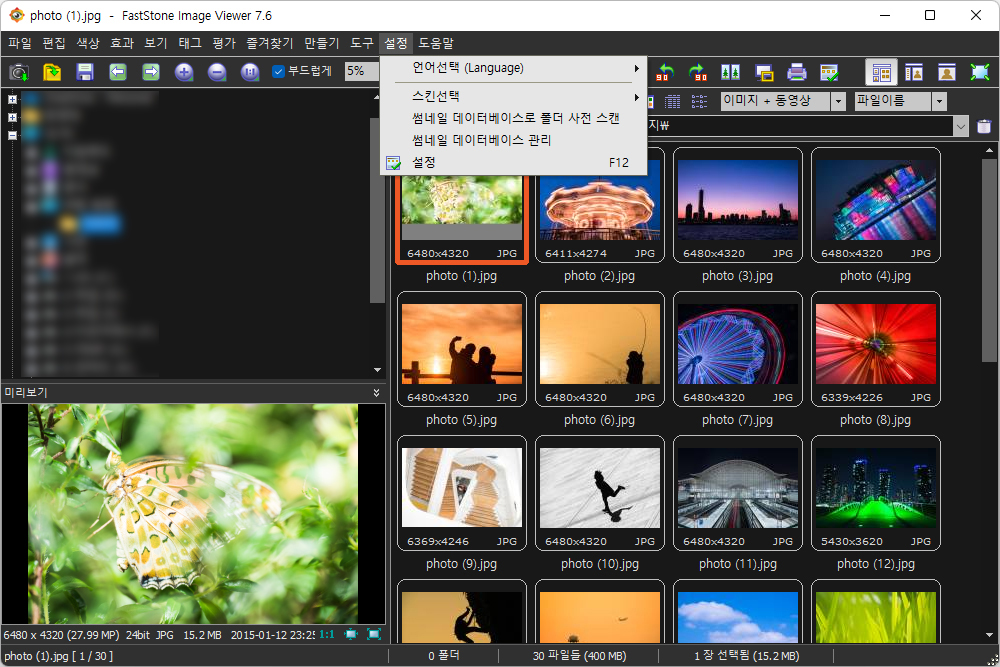Open the 보기 menu

point(156,43)
